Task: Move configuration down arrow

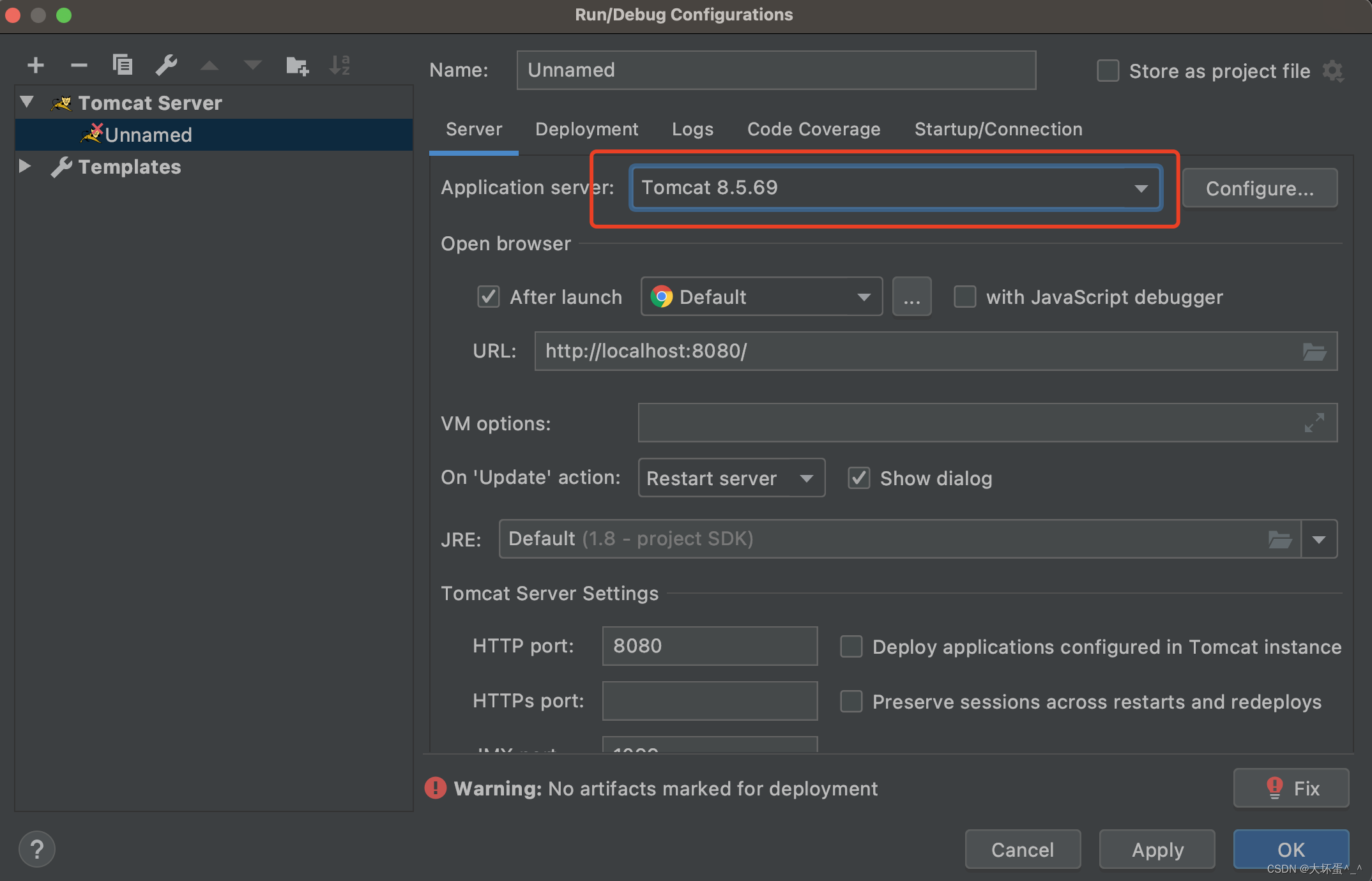Action: (253, 65)
